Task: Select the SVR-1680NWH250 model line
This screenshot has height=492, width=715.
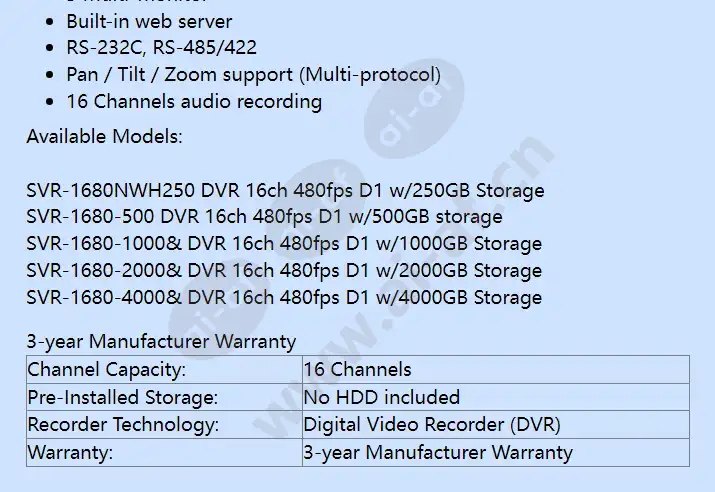Action: coord(285,191)
